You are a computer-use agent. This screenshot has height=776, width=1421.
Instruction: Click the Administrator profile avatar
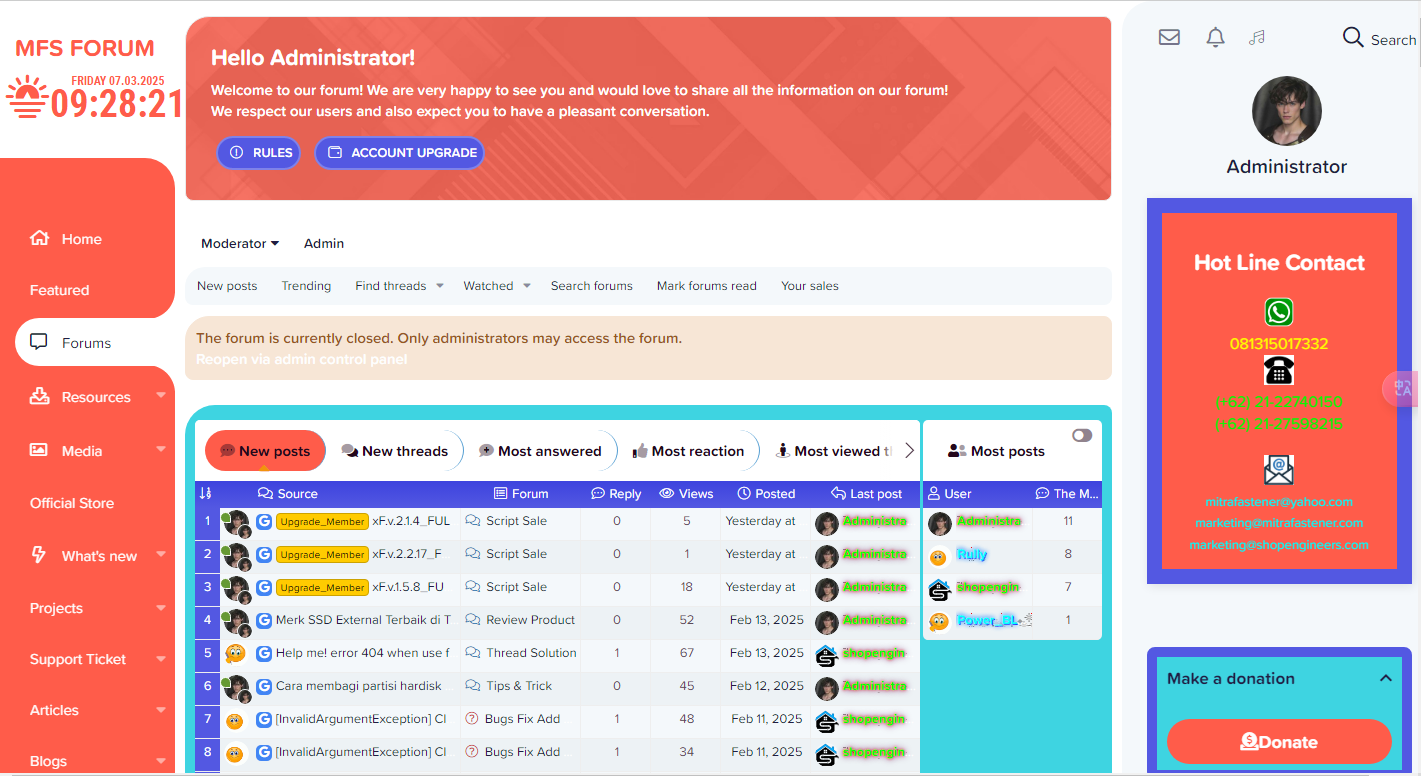(x=1287, y=111)
